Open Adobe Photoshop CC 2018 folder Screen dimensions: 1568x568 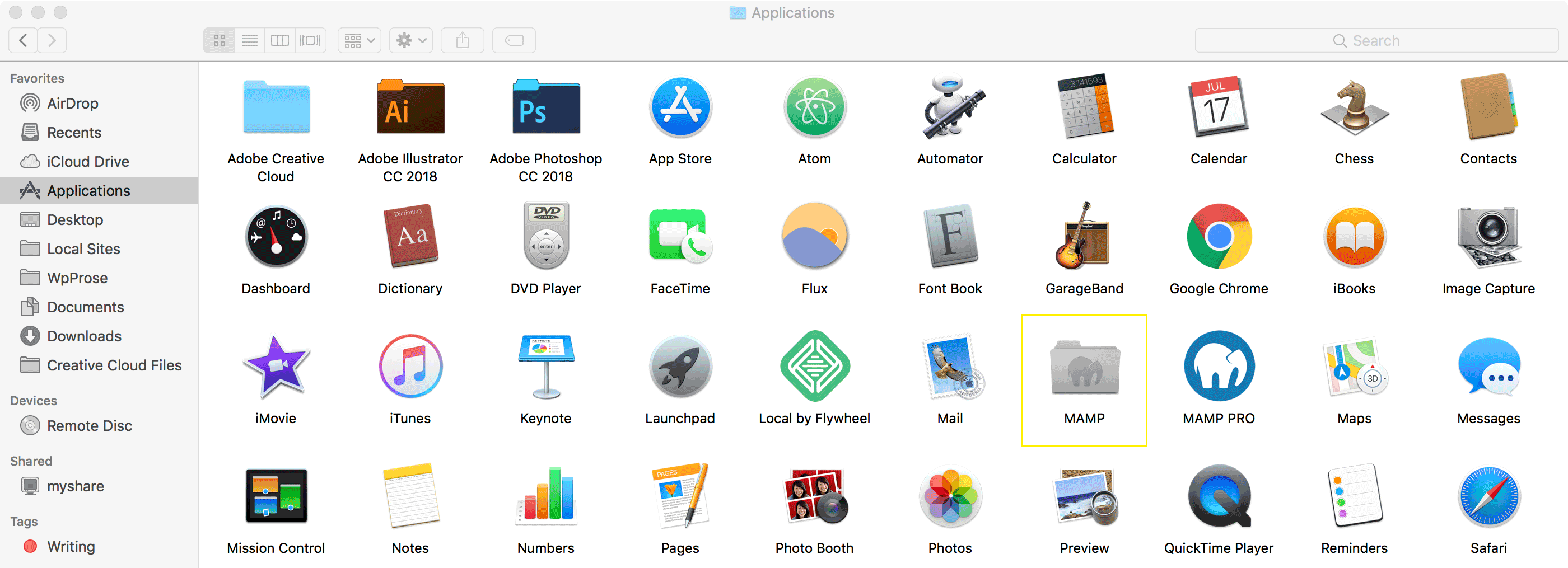tap(546, 107)
